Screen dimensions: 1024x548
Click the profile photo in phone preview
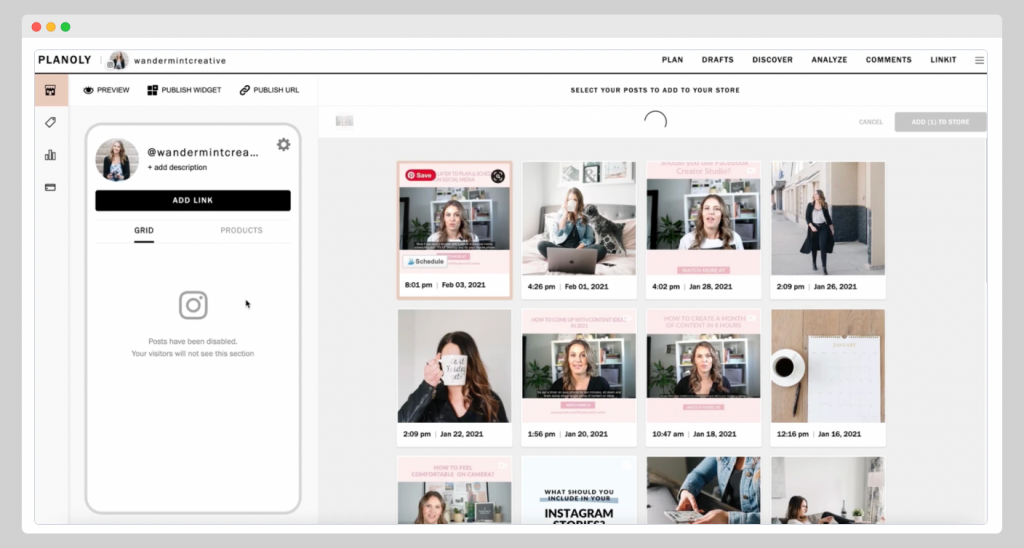(x=117, y=159)
